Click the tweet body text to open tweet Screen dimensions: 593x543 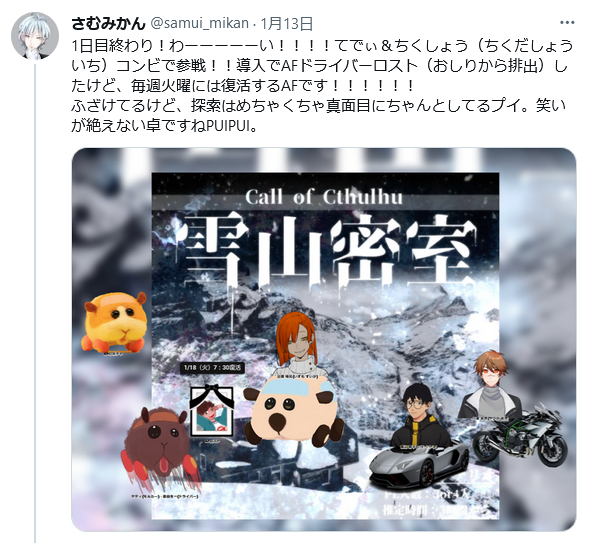point(321,86)
